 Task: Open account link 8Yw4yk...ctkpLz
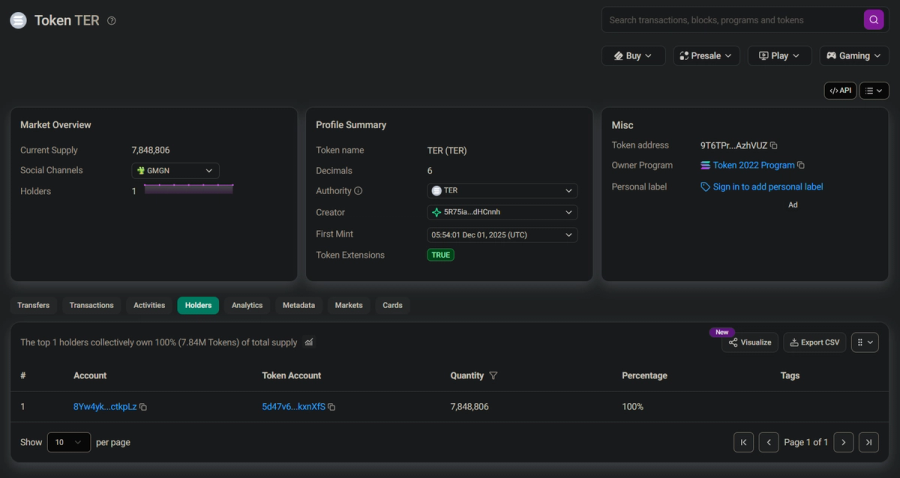coord(104,407)
